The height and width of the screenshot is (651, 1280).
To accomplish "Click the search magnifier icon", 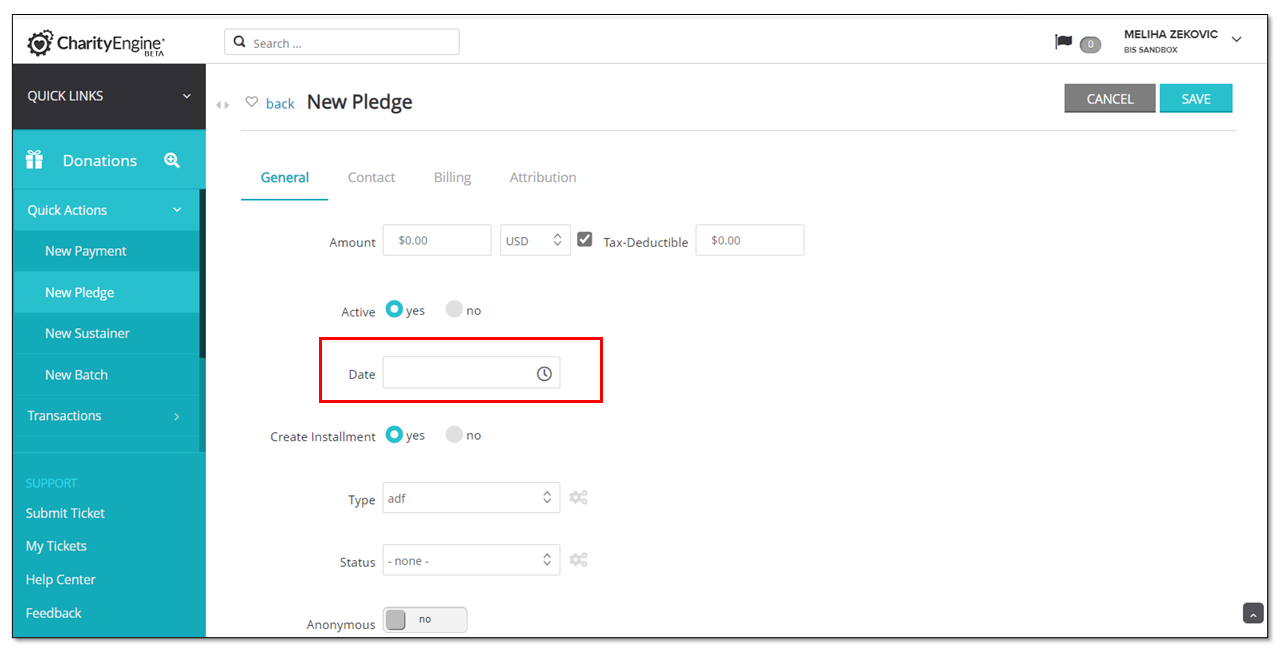I will (x=240, y=43).
